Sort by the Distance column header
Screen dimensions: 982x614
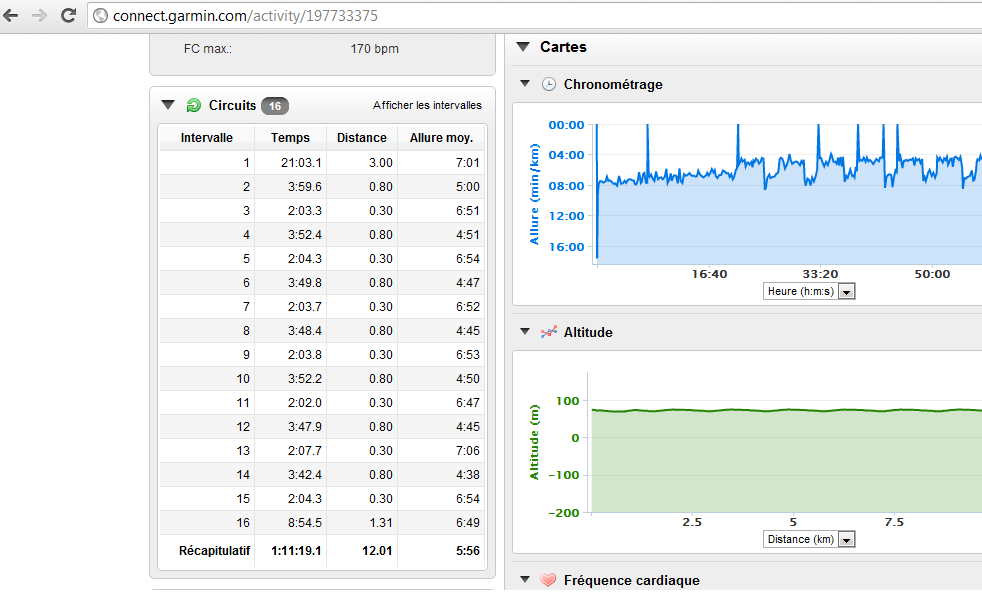point(362,138)
